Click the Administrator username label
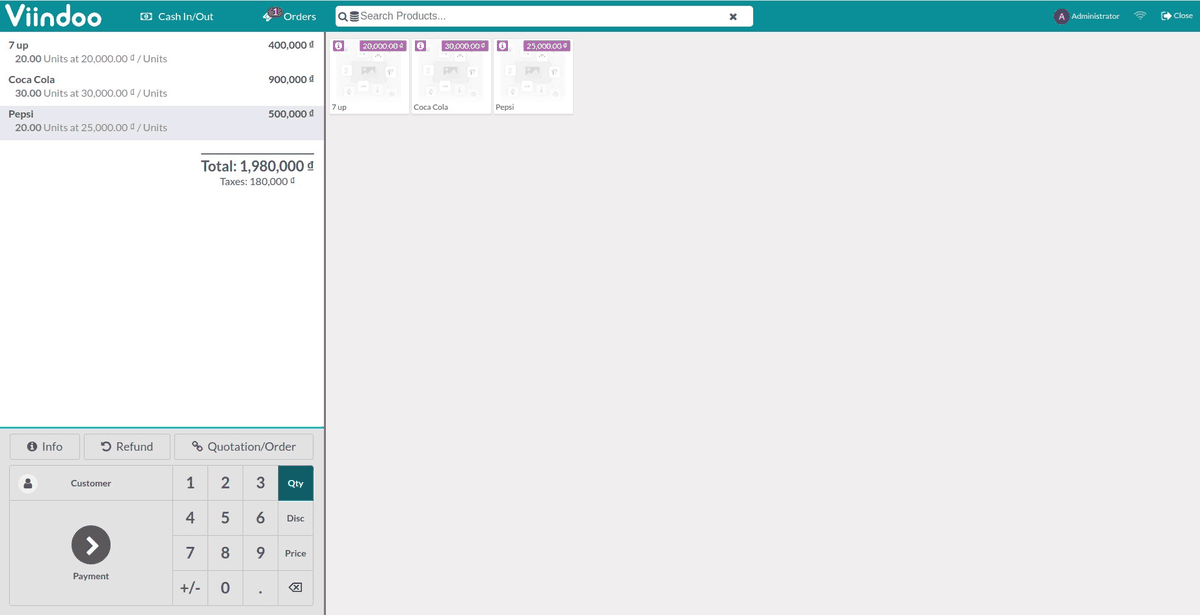1200x615 pixels. [x=1095, y=16]
